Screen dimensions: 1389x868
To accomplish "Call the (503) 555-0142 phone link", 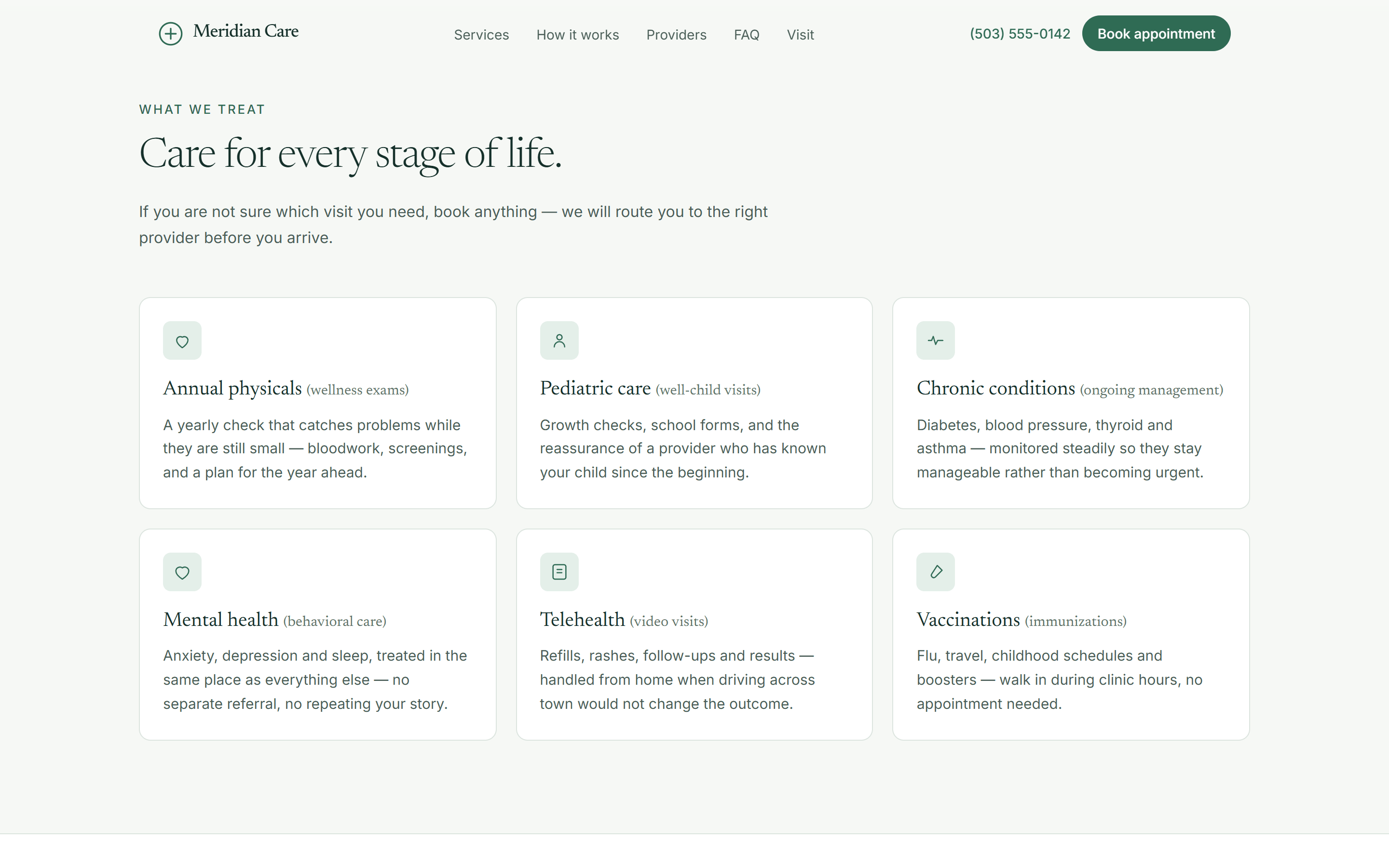I will [1020, 34].
